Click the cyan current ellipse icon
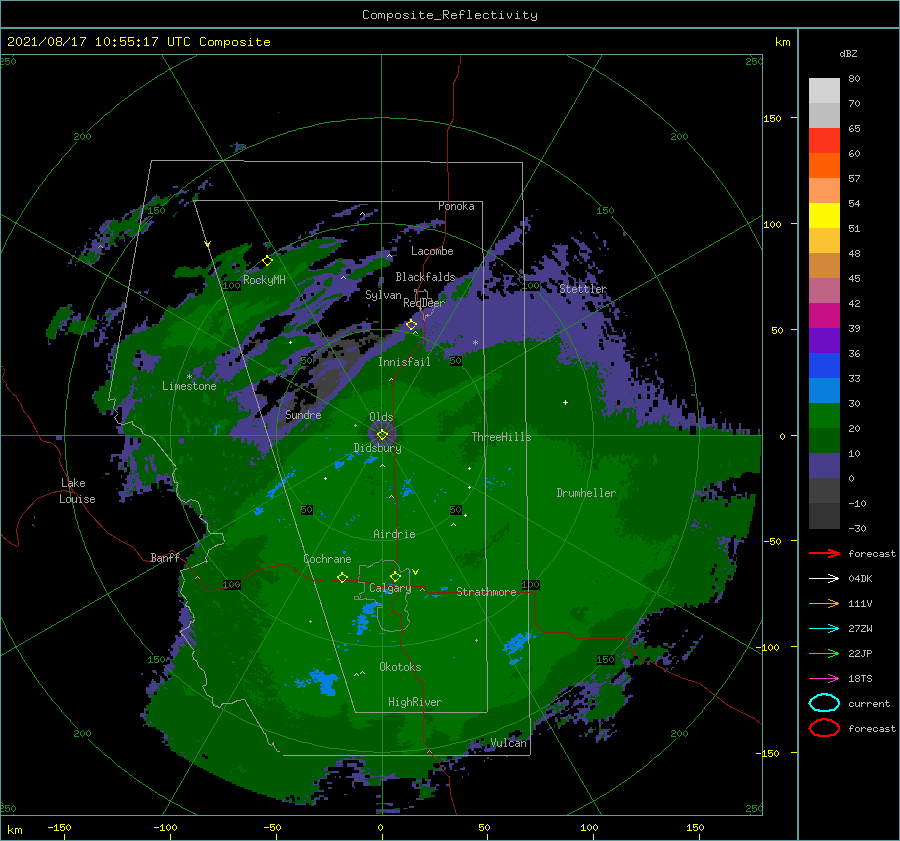Screen dimensions: 900x841 [824, 703]
